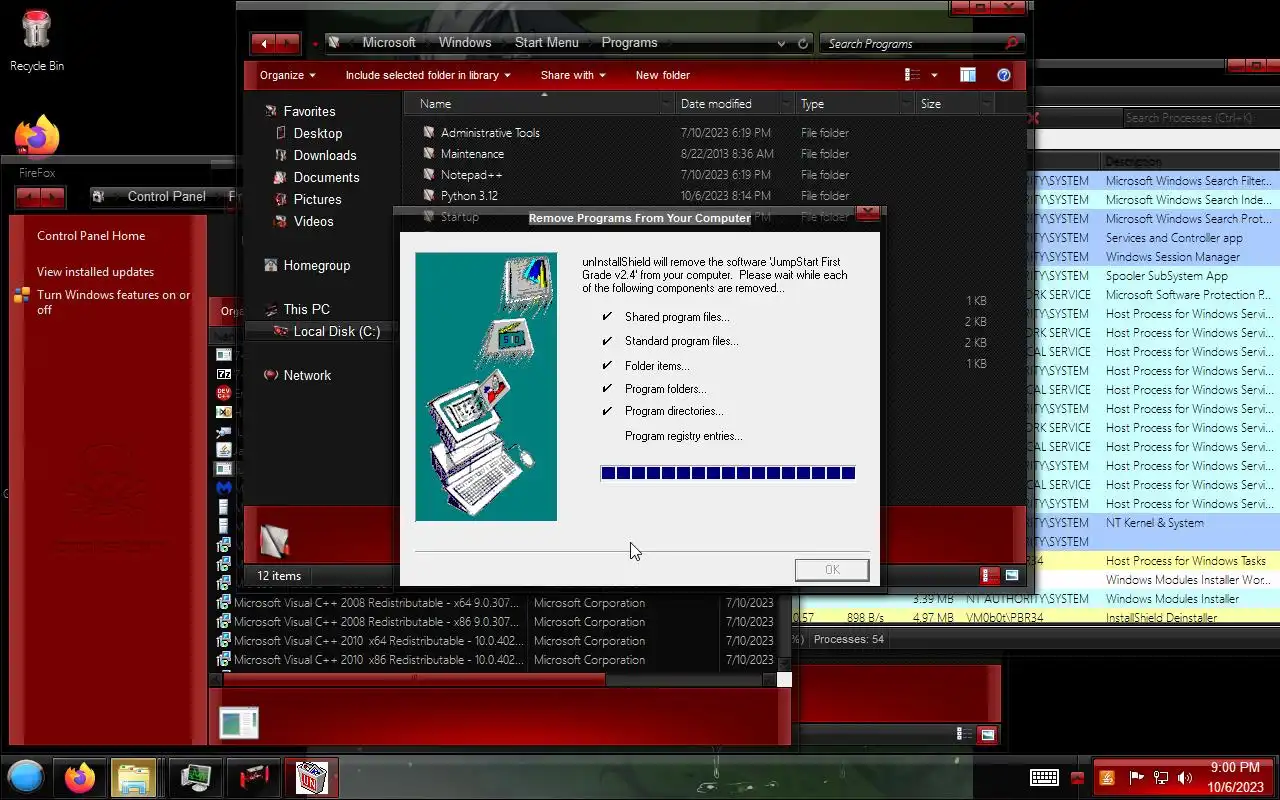The width and height of the screenshot is (1280, 800).
Task: Select Windows in the address breadcrumb
Action: (465, 43)
